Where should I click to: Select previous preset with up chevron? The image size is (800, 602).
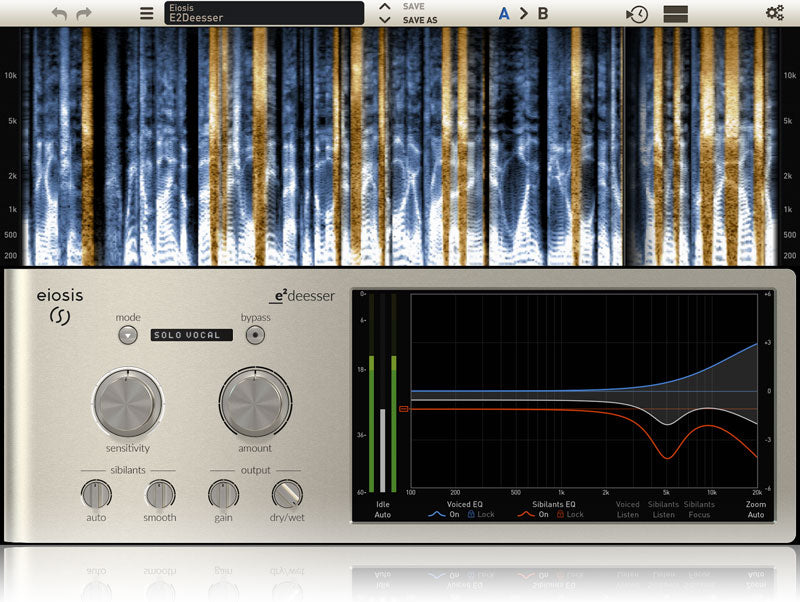pos(385,7)
